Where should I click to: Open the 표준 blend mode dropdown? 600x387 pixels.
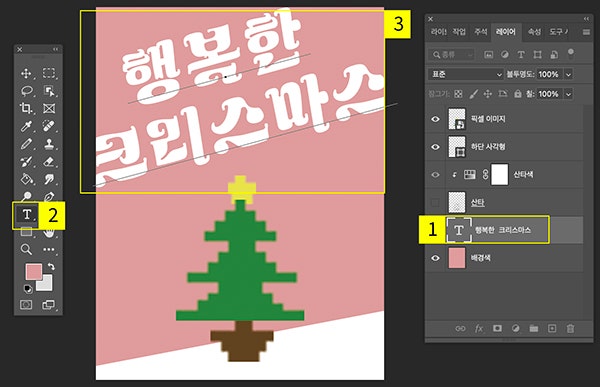click(x=465, y=74)
